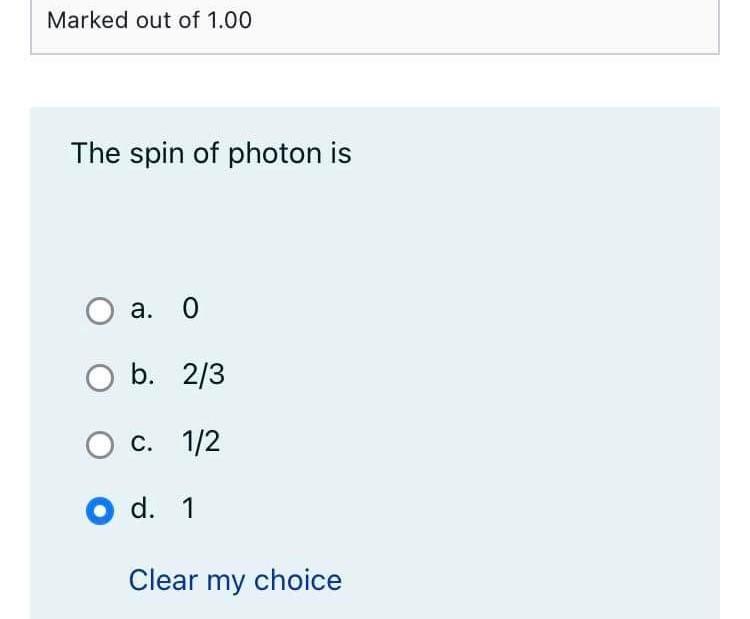Select the radio button for option b
Viewport: 750px width, 619px height.
[99, 377]
